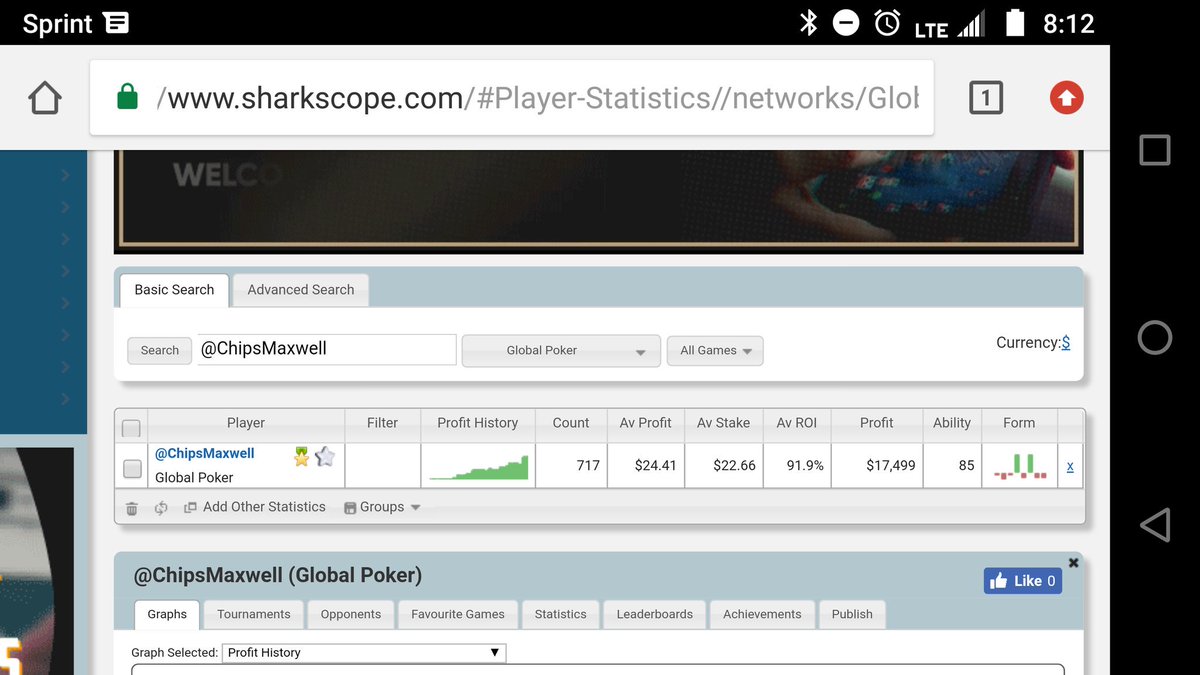Open the Leaderboards tab

click(655, 614)
